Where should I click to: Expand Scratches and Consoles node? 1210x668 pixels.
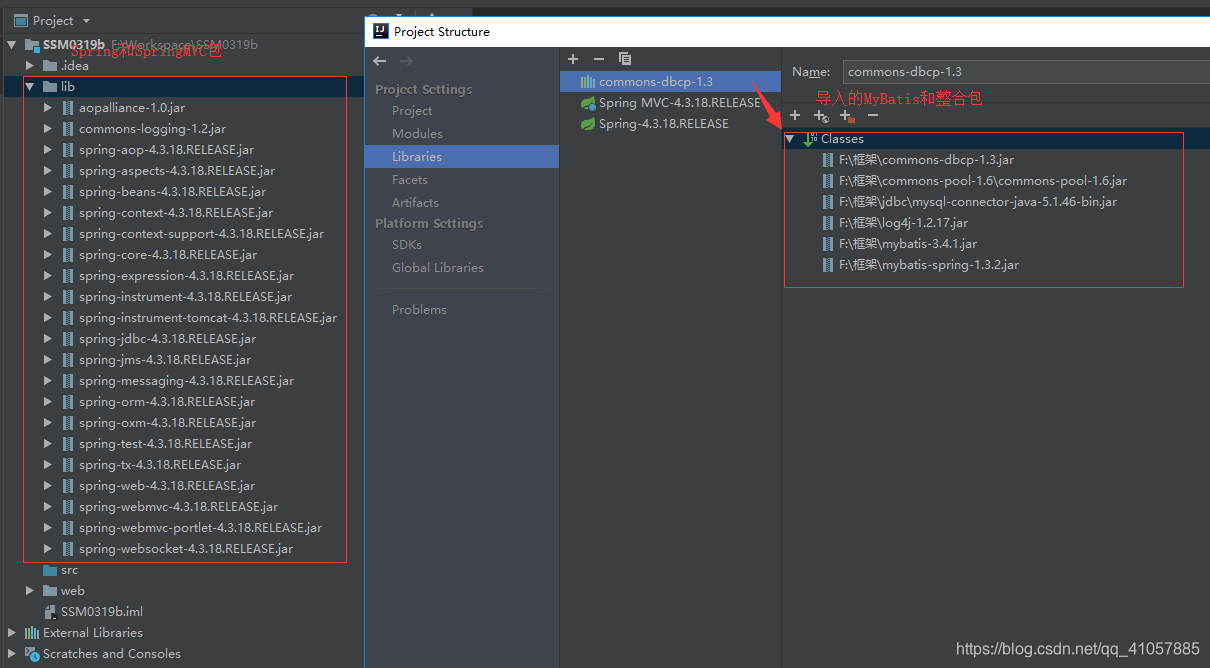coord(12,654)
